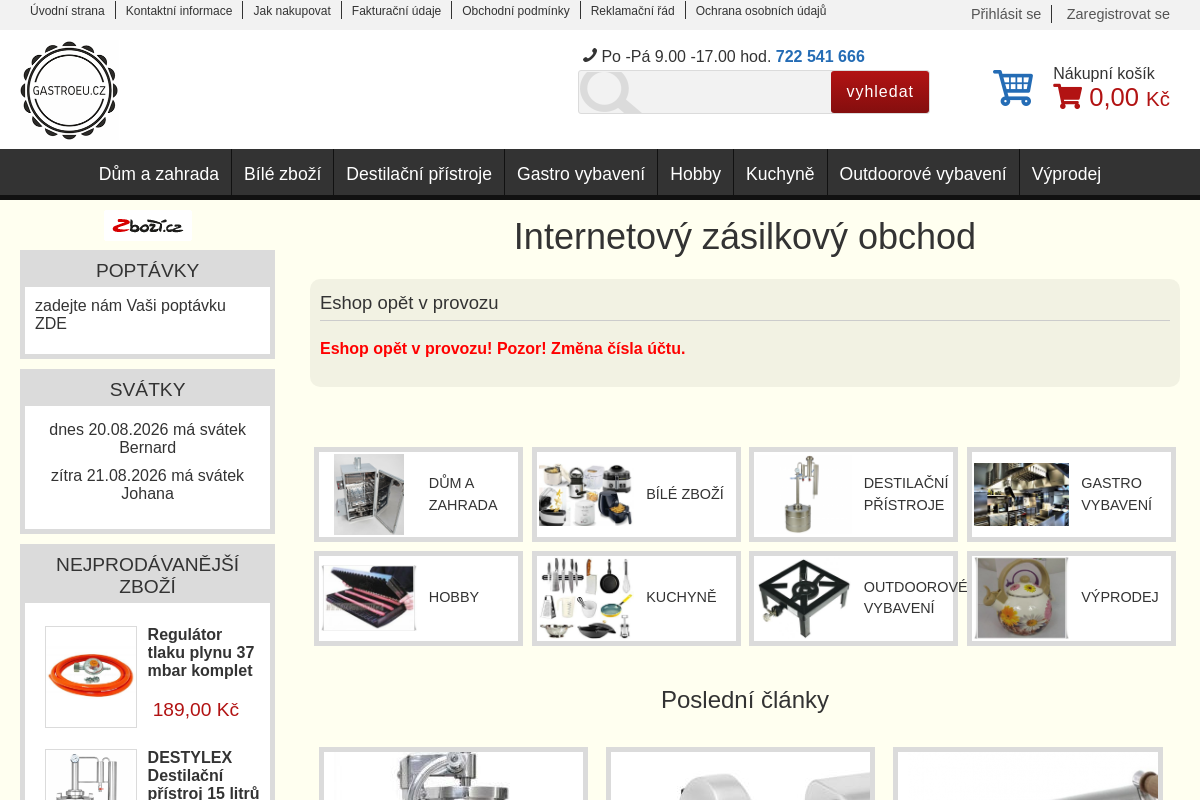
Task: Click the red account change notice text
Action: pyautogui.click(x=502, y=348)
